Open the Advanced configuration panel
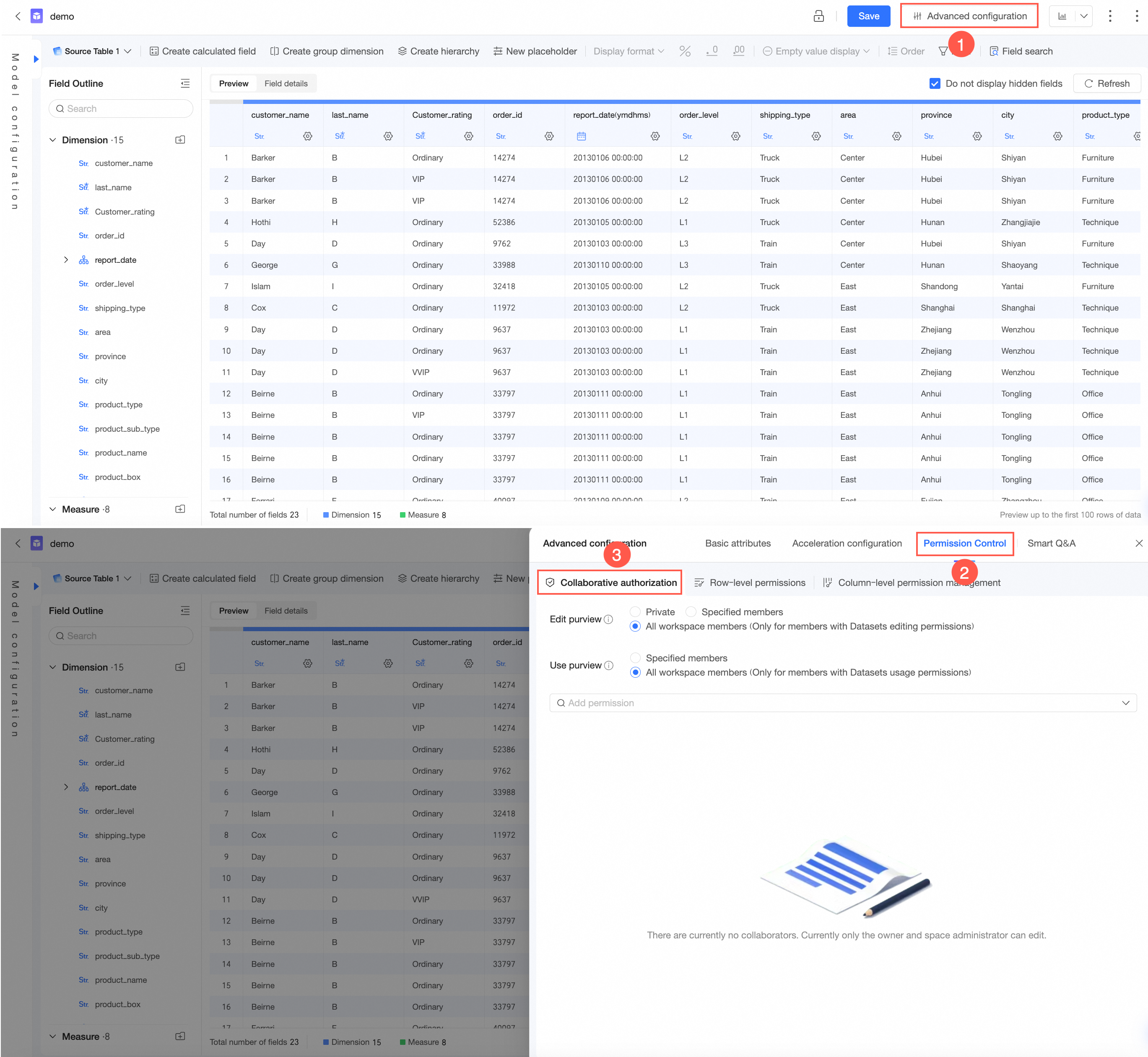Viewport: 1148px width, 1057px height. point(969,16)
